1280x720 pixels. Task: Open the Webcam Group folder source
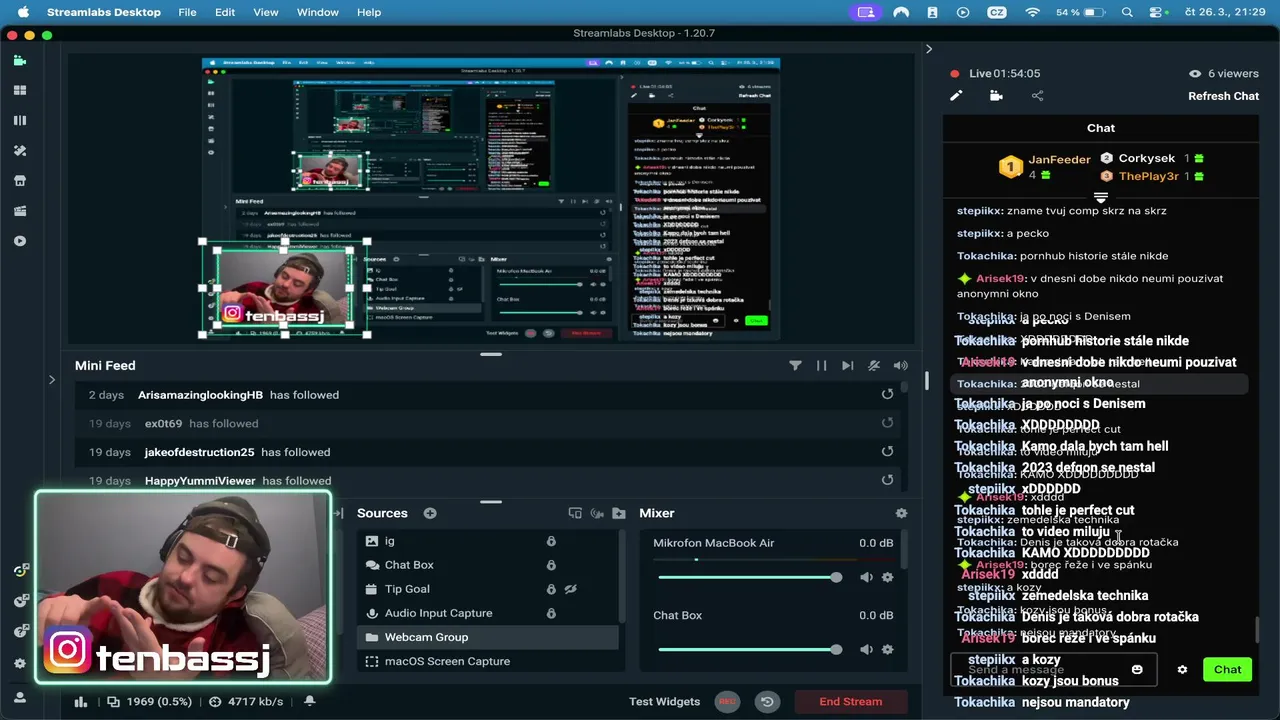click(x=489, y=637)
